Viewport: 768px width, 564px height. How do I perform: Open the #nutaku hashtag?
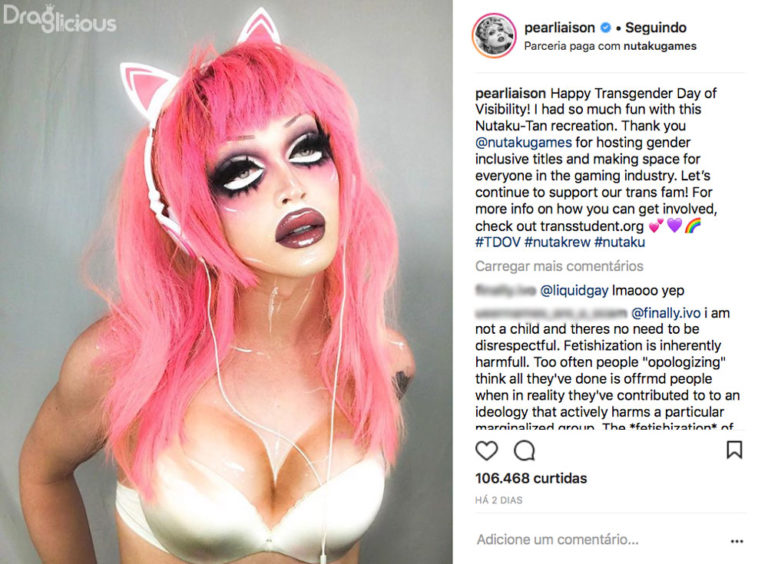[x=620, y=242]
